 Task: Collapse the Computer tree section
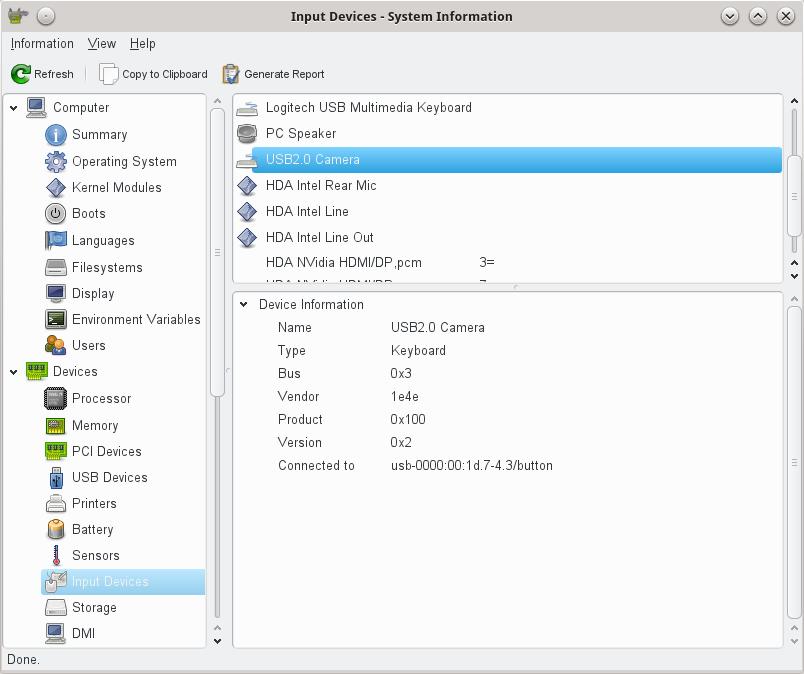(14, 108)
